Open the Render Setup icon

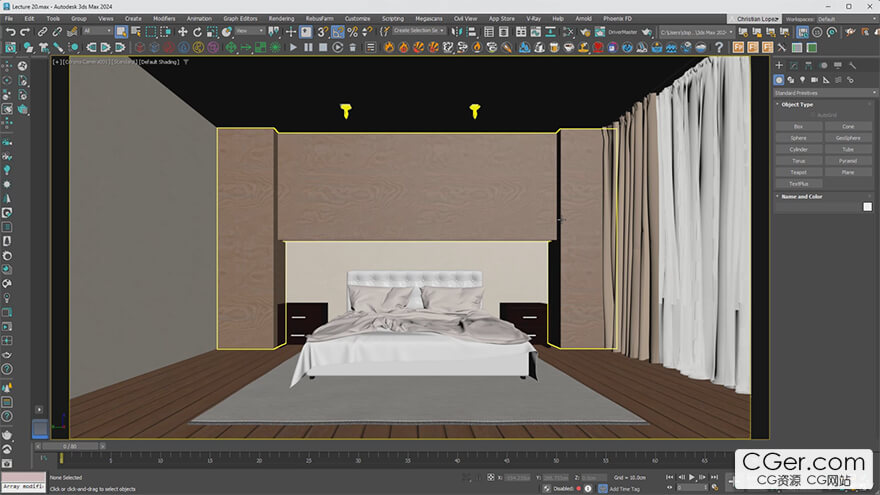pos(585,32)
